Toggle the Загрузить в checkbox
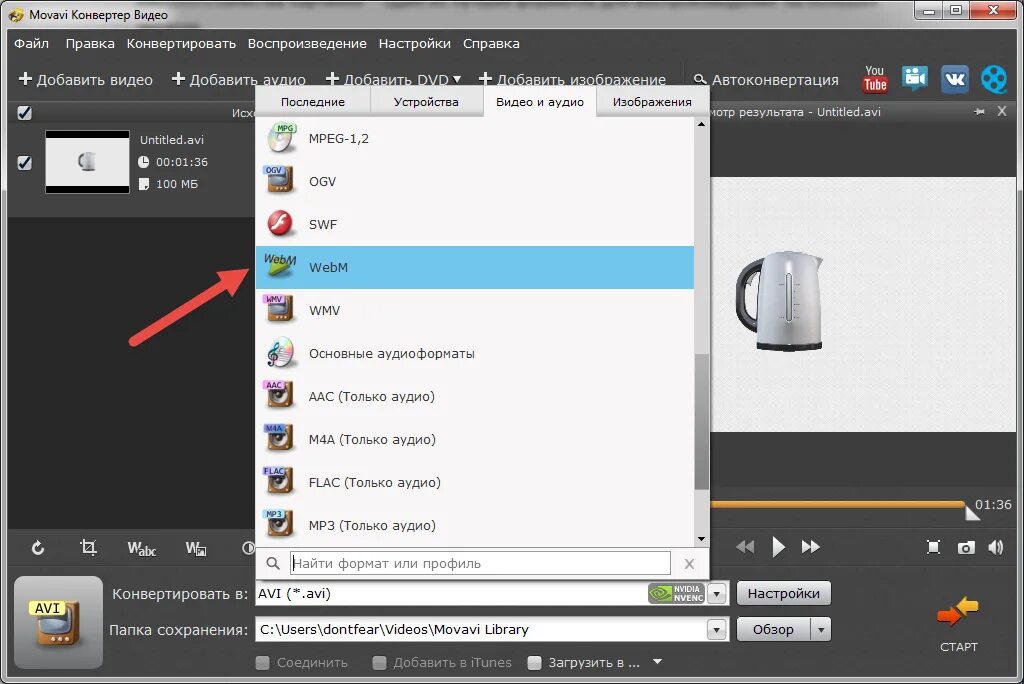 (x=534, y=662)
